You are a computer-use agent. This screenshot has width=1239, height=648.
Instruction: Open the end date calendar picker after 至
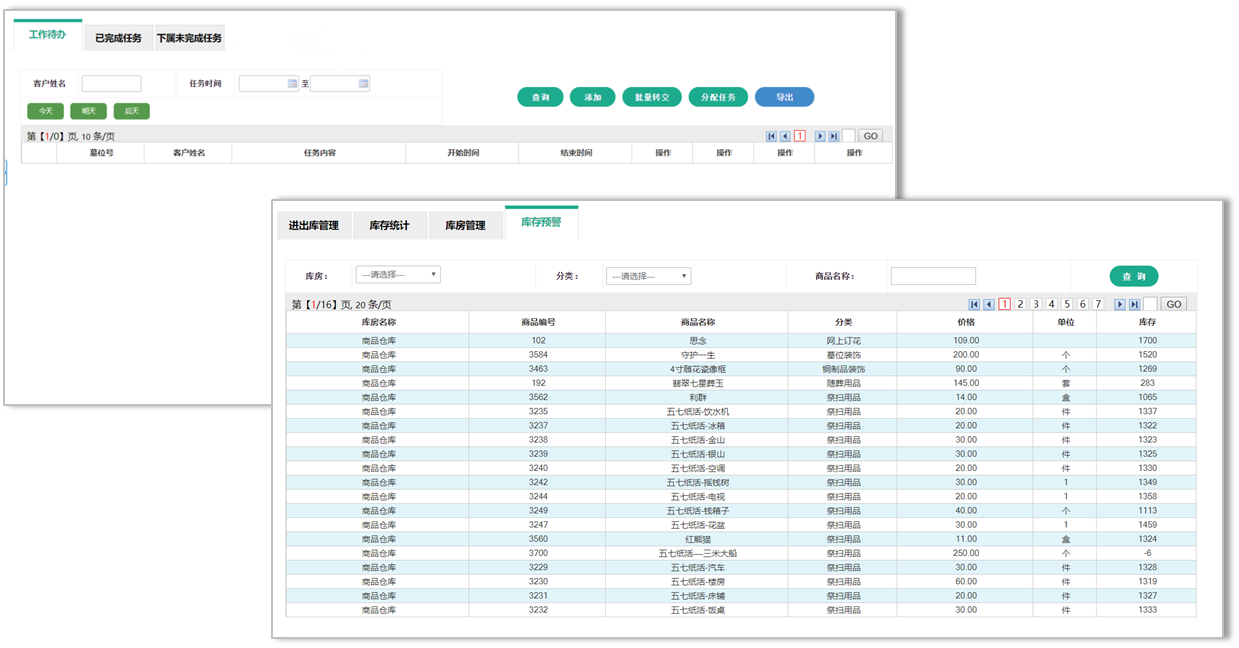[363, 84]
